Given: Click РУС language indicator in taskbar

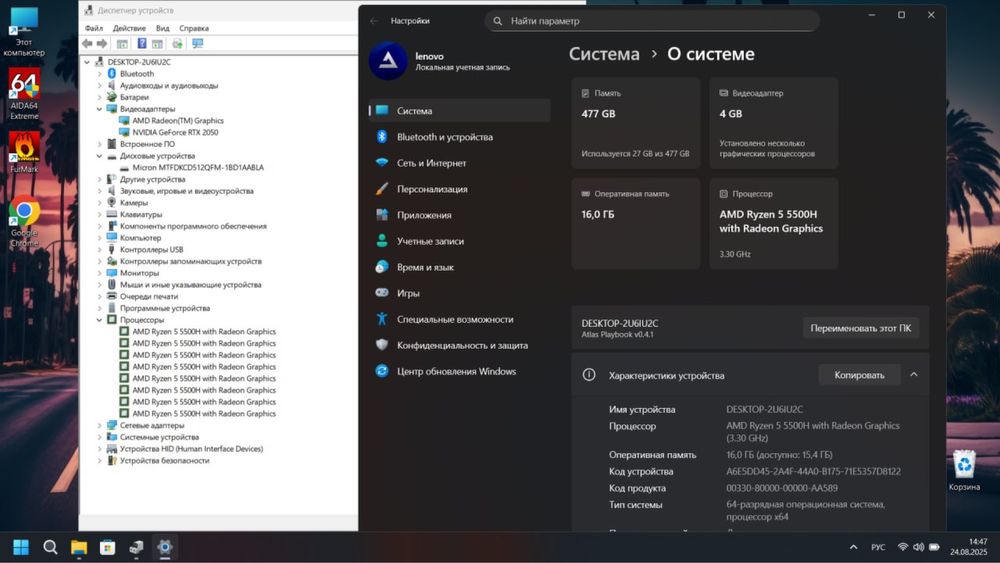Looking at the screenshot, I should (x=878, y=547).
